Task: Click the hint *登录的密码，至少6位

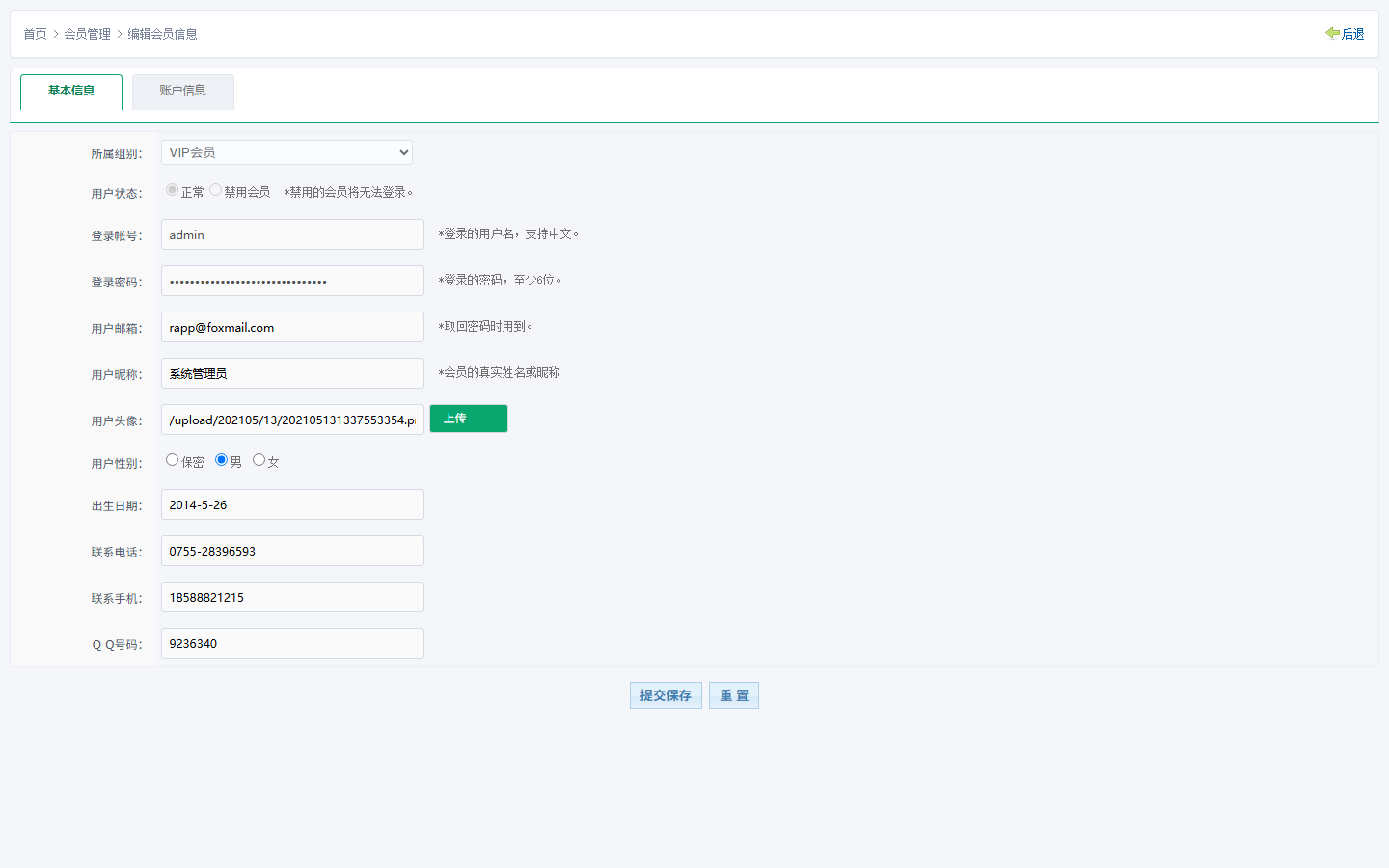Action: point(500,281)
